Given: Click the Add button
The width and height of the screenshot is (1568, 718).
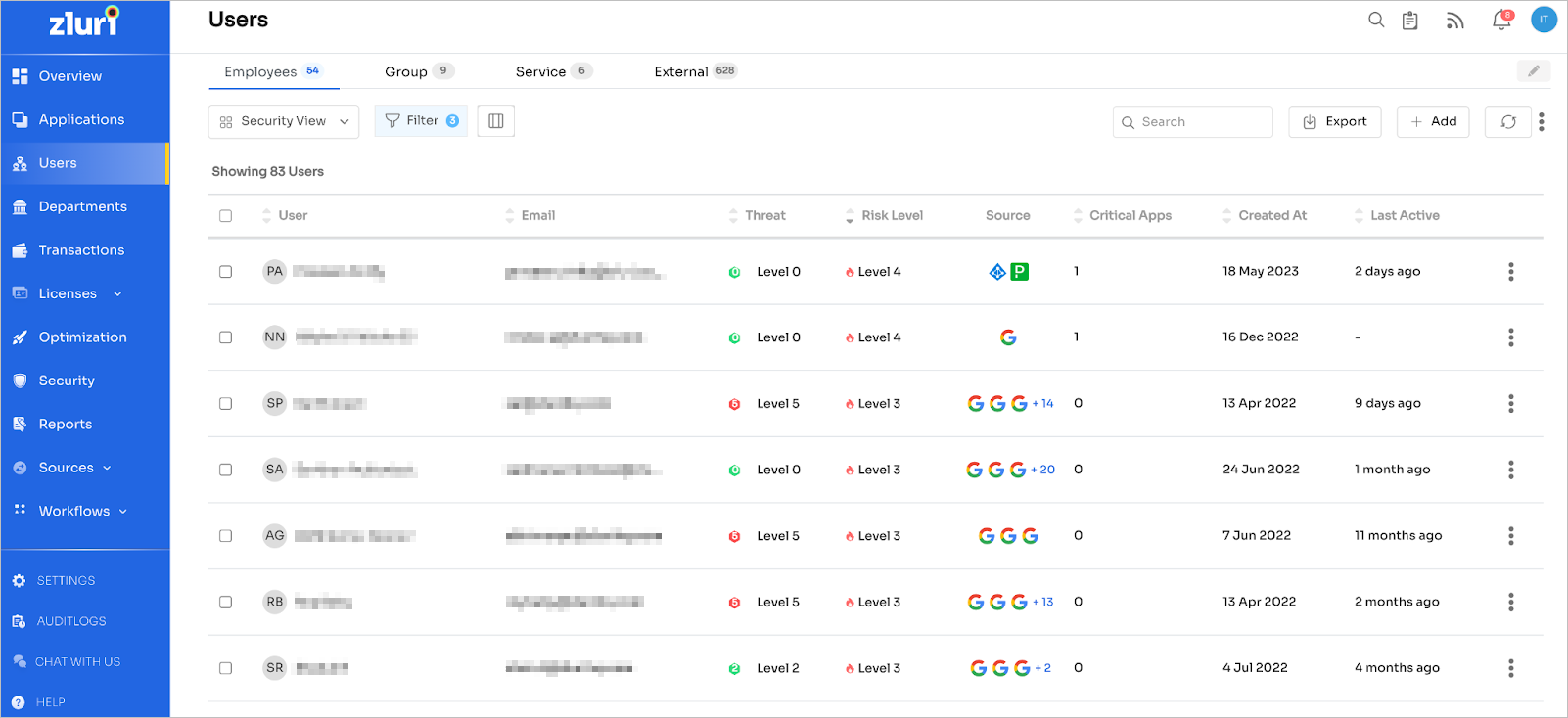Looking at the screenshot, I should [1433, 121].
